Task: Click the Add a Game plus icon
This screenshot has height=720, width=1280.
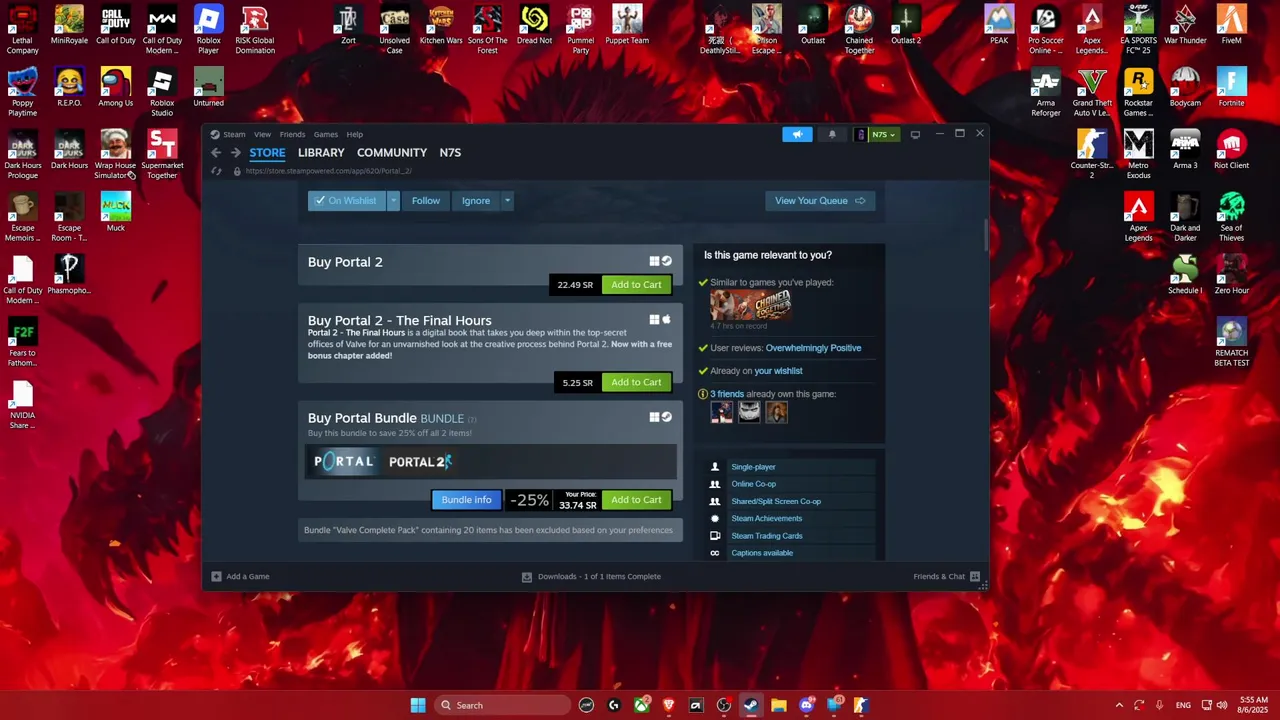Action: pos(216,576)
